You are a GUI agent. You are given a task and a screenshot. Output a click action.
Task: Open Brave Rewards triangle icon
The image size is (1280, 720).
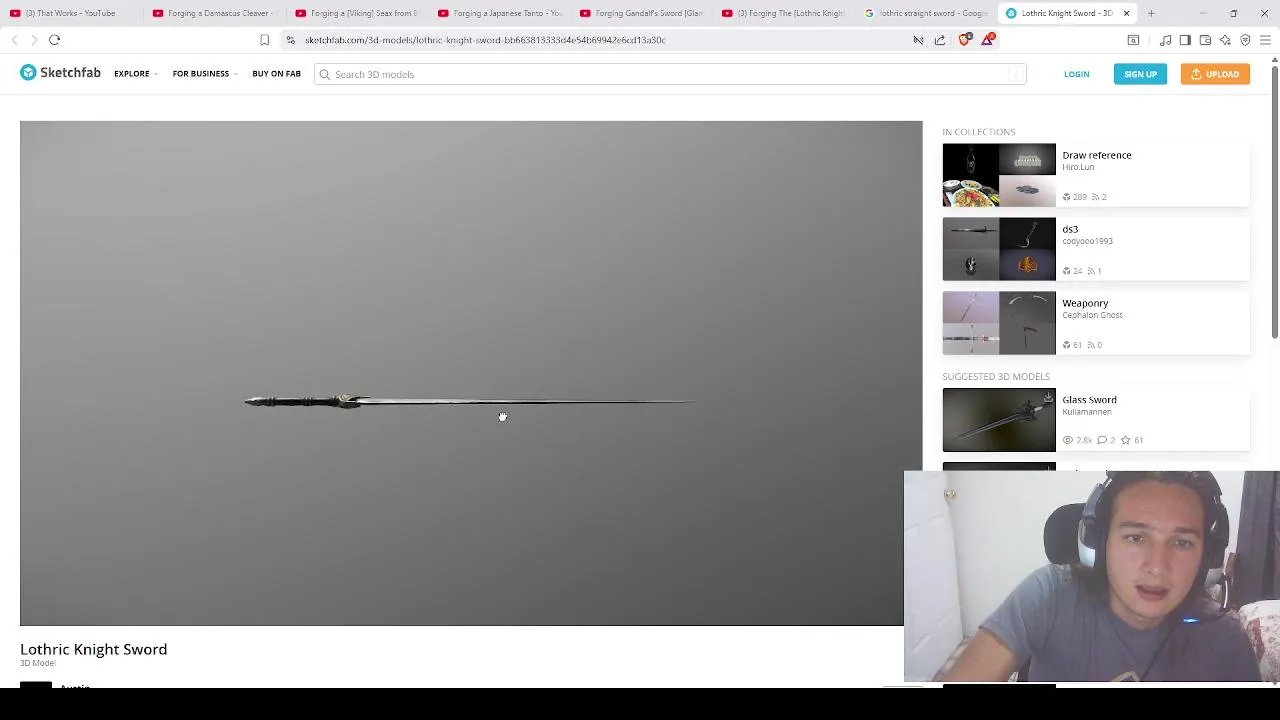(988, 40)
